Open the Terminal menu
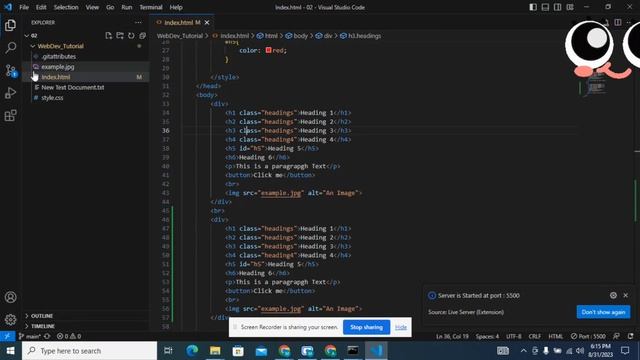The image size is (640, 360). [151, 7]
